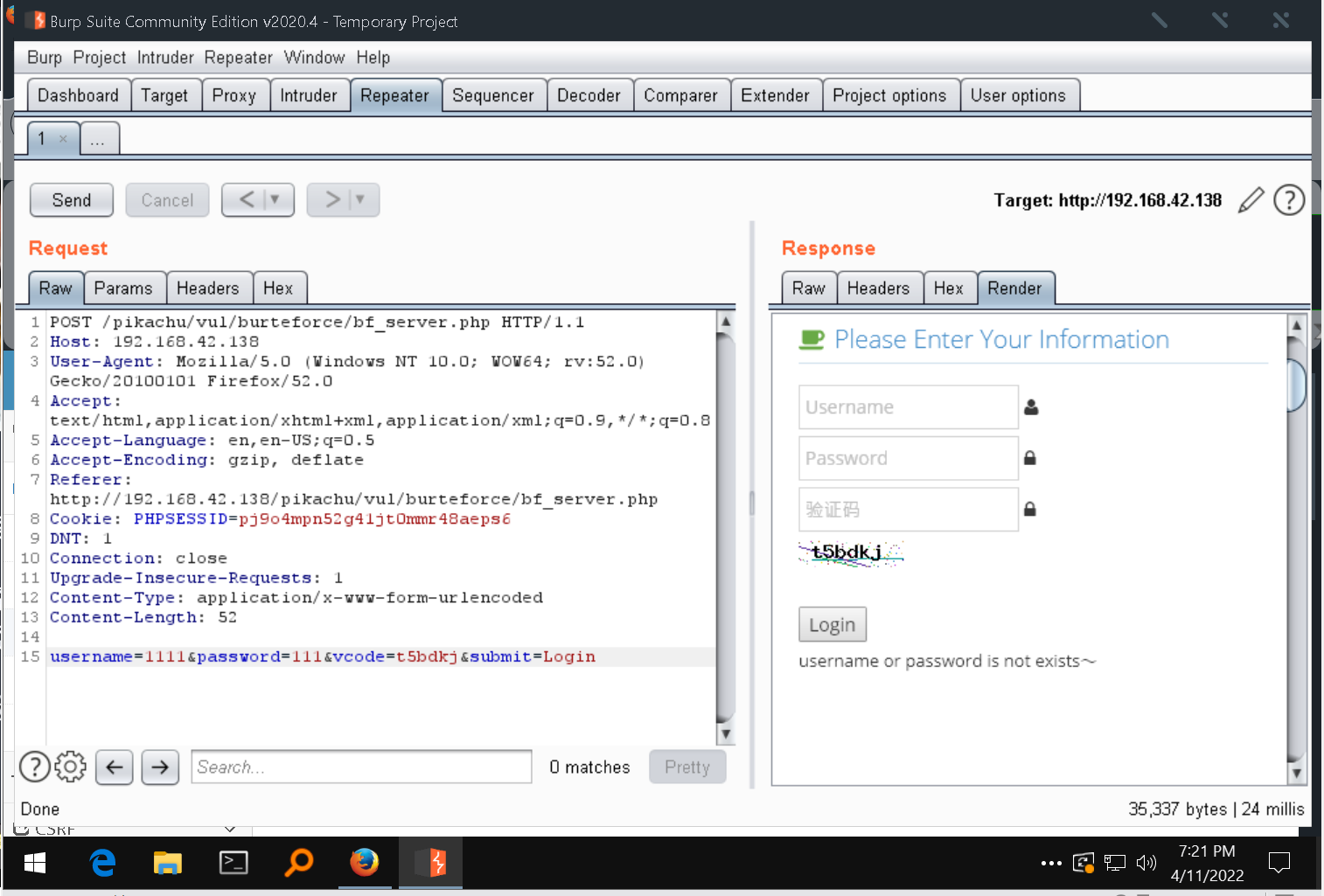
Task: Open the notifications action center
Action: pos(1279,864)
